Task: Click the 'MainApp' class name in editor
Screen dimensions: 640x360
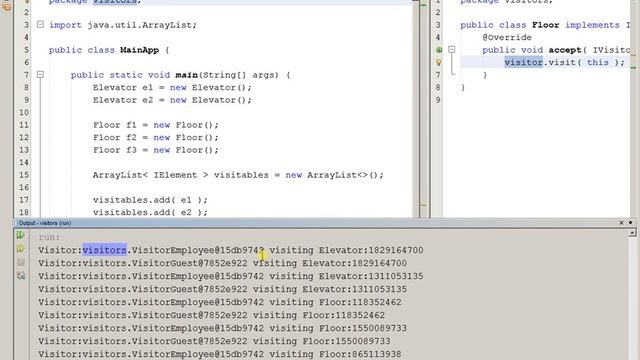Action: [139, 50]
